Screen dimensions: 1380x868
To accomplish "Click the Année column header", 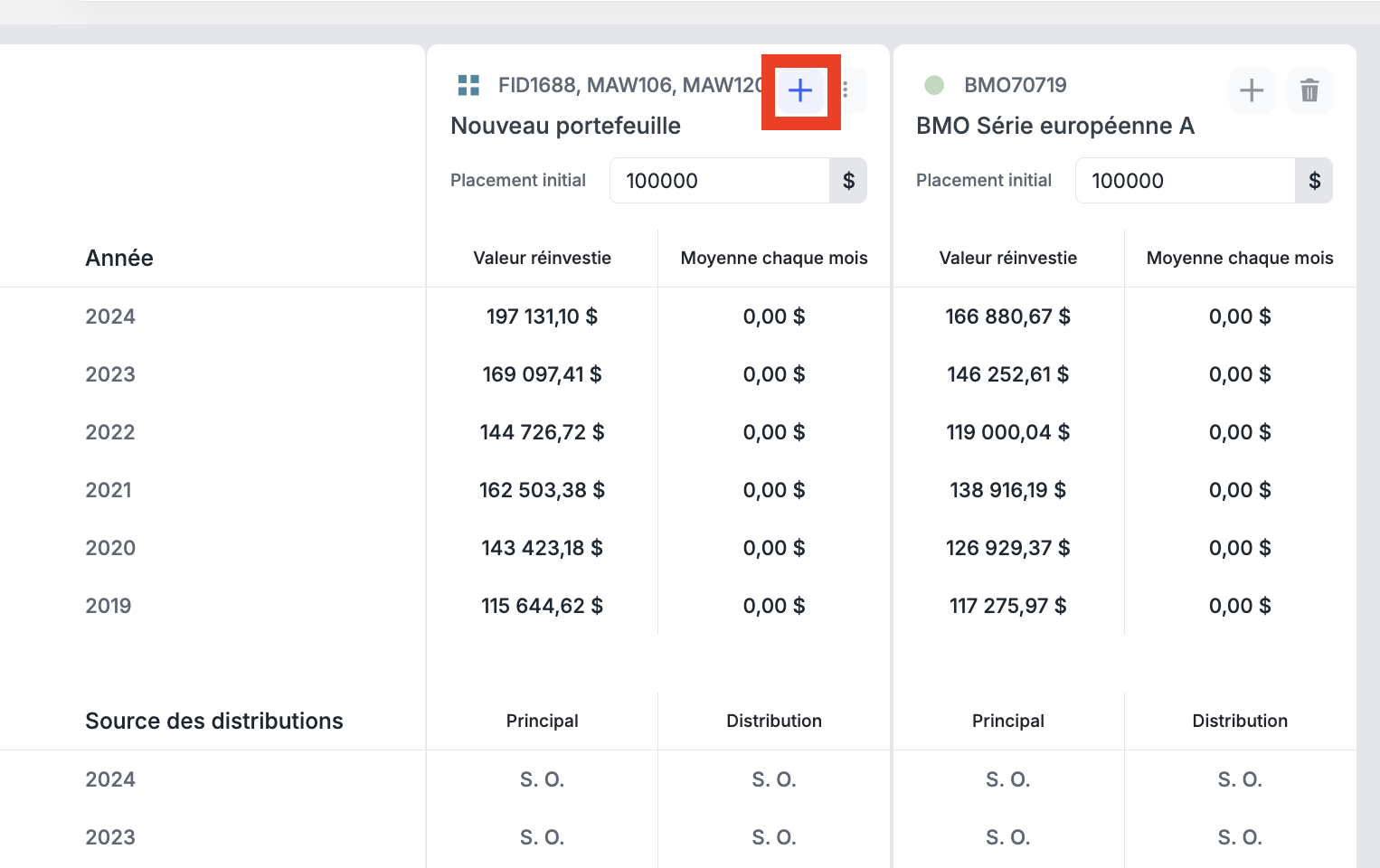I will (x=119, y=258).
